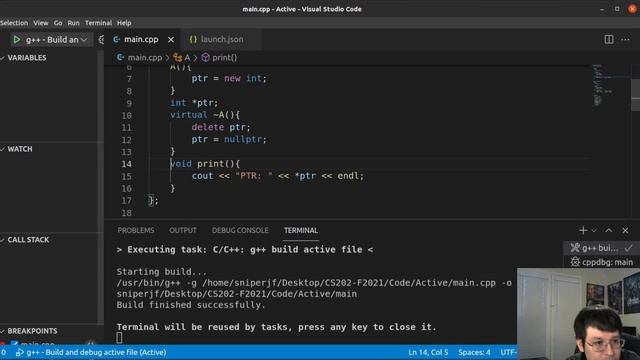
Task: Close the main.cpp tab
Action: pyautogui.click(x=171, y=40)
